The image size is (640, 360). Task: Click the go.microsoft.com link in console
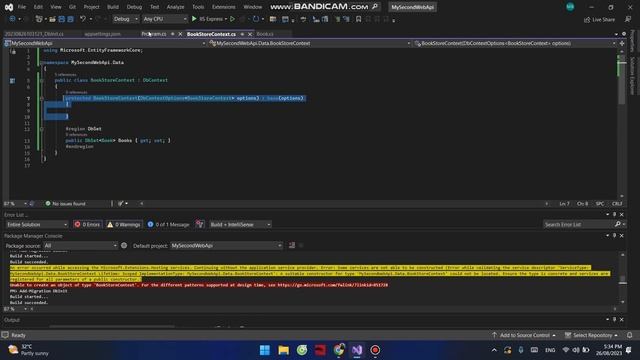333,285
